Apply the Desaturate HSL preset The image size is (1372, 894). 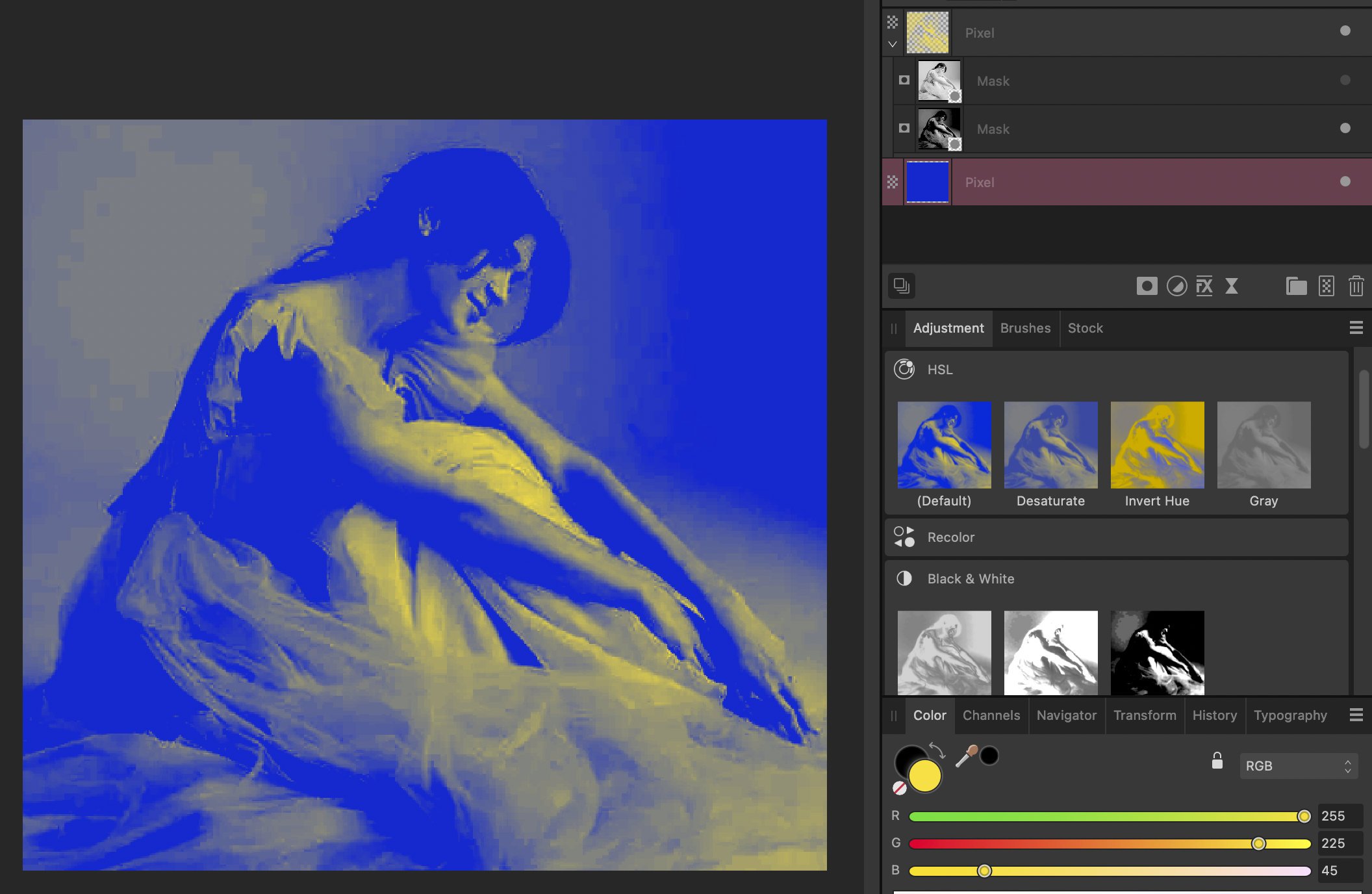point(1050,445)
